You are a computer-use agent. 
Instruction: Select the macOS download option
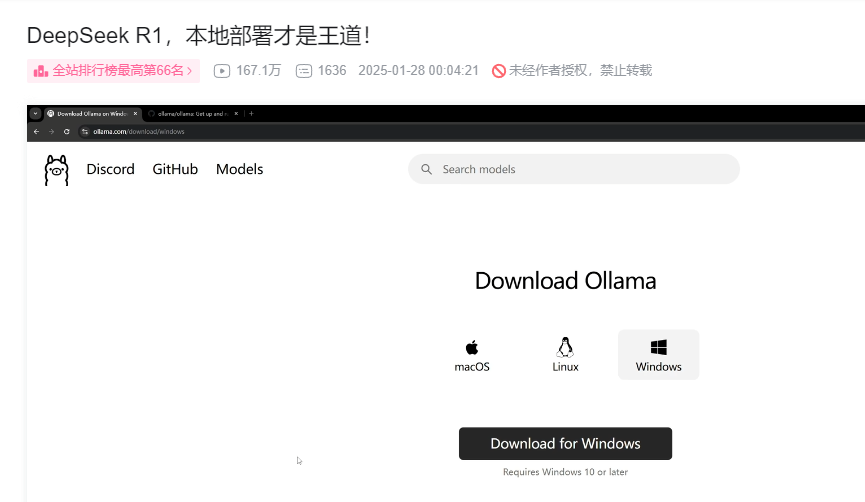(472, 355)
